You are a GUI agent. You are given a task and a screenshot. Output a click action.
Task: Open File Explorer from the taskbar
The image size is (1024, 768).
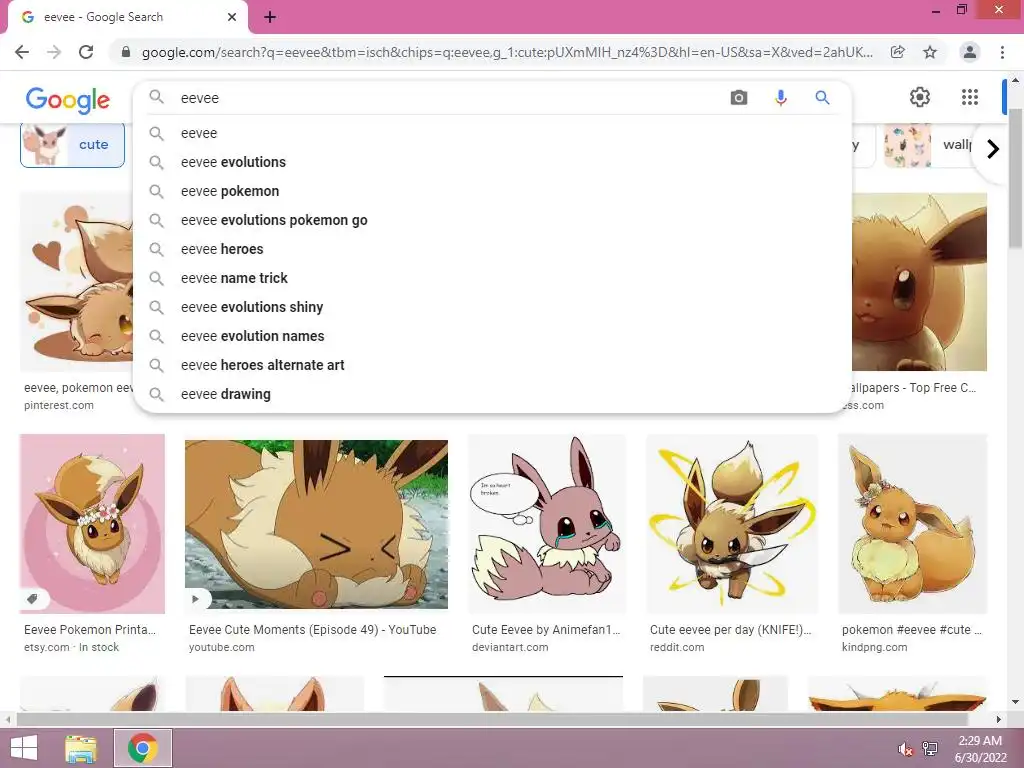click(81, 748)
